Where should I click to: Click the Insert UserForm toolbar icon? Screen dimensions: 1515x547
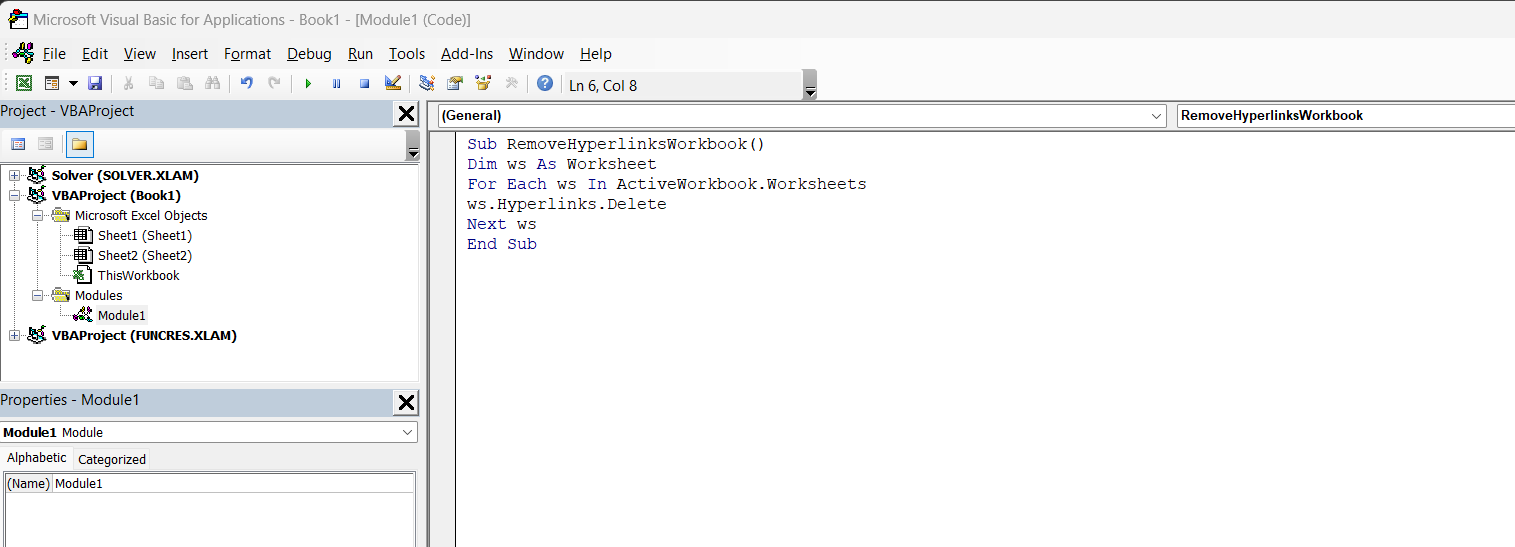tap(52, 84)
